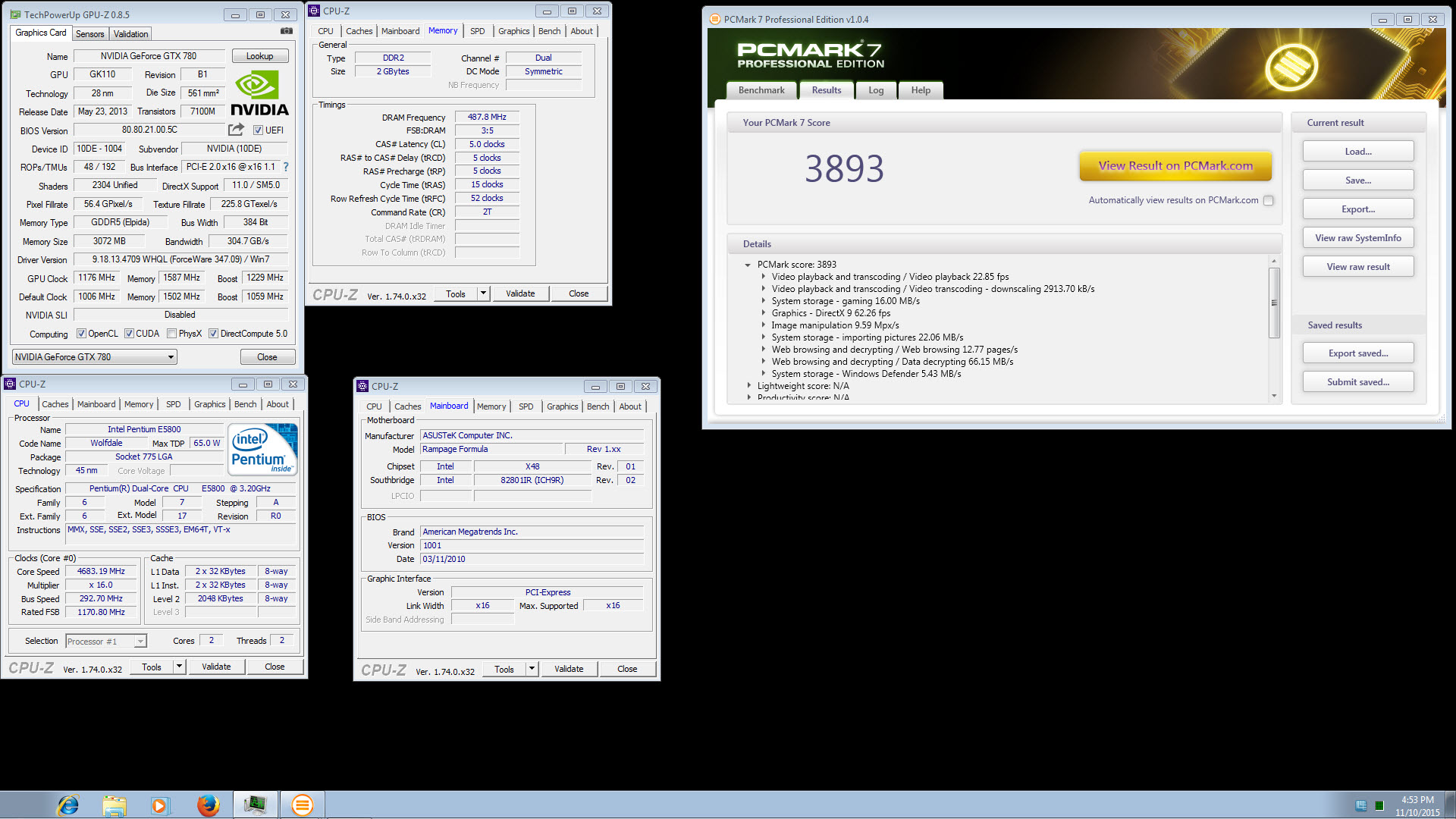Viewport: 1456px width, 819px height.
Task: Collapse the PCMark score tree node
Action: coord(748,265)
